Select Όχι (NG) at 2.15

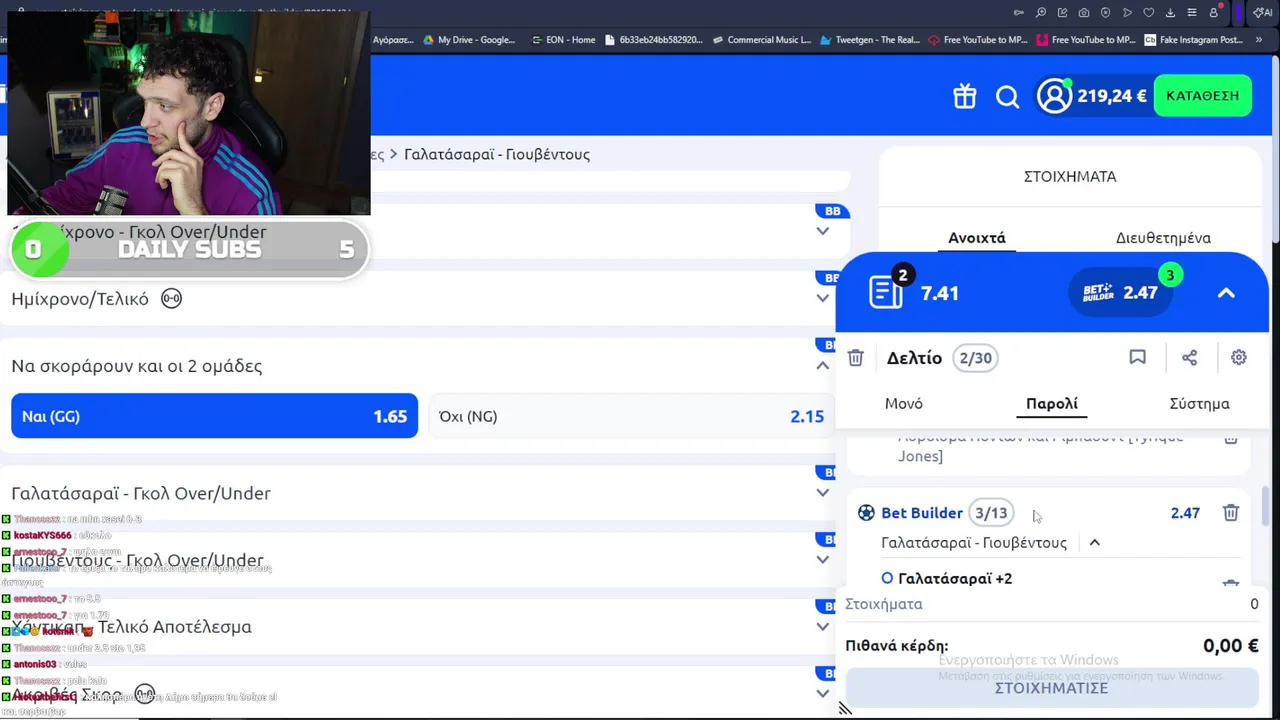(x=632, y=416)
